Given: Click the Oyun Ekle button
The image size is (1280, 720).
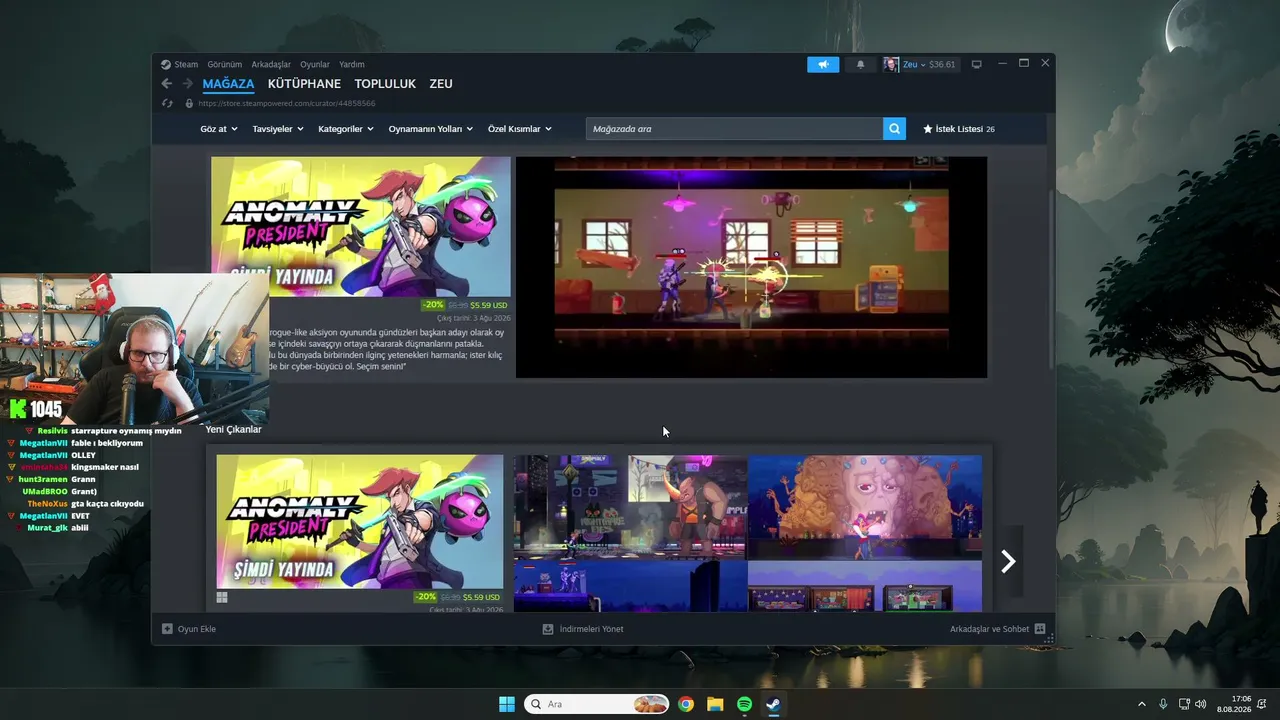Looking at the screenshot, I should coord(189,629).
